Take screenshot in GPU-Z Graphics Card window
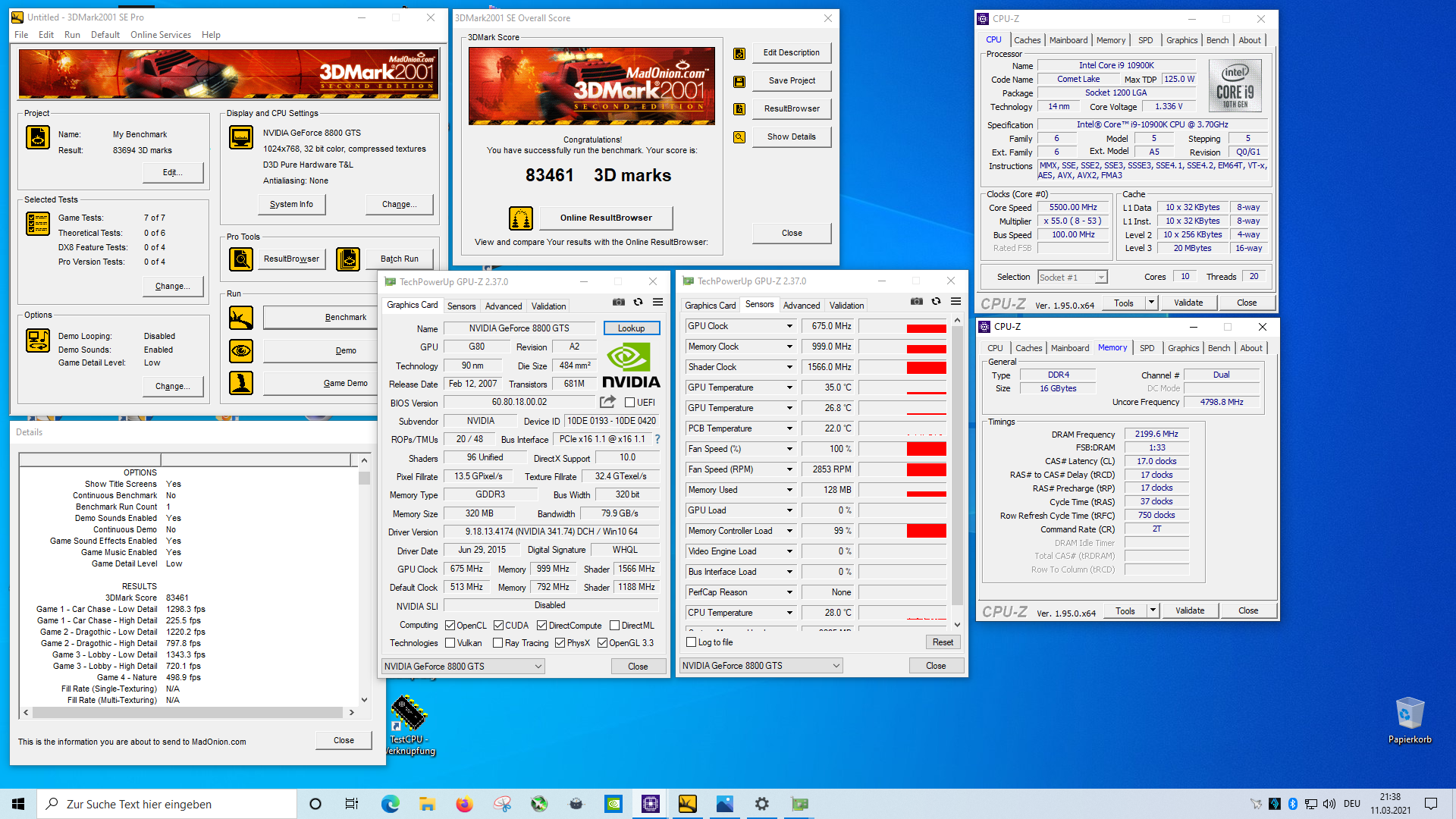The image size is (1456, 819). [x=619, y=302]
